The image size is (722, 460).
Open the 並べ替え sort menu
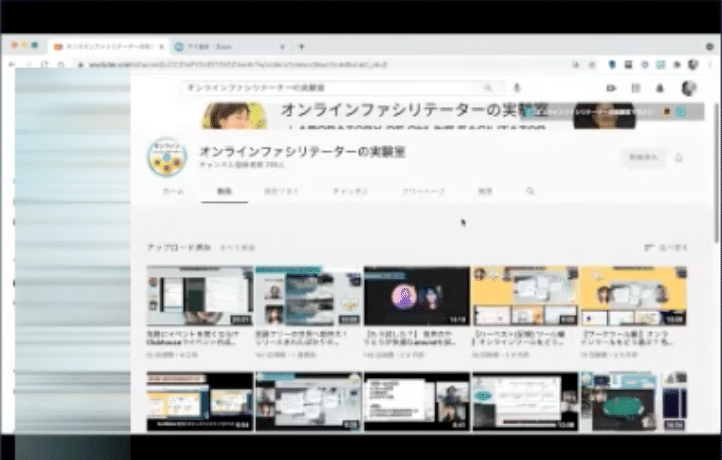click(666, 248)
